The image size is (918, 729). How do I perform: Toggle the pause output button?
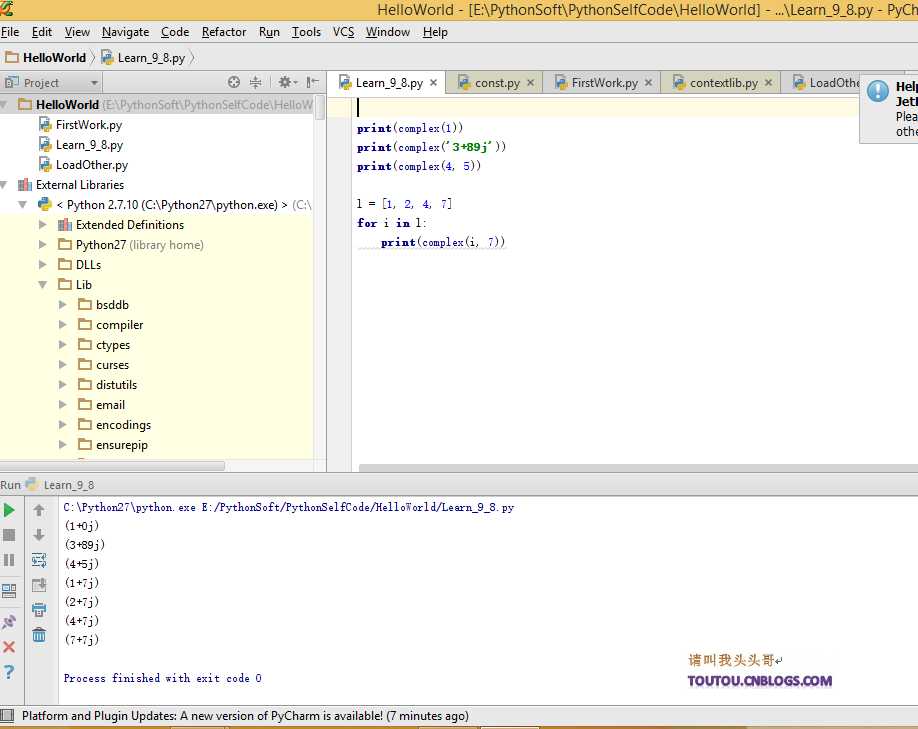pos(9,560)
